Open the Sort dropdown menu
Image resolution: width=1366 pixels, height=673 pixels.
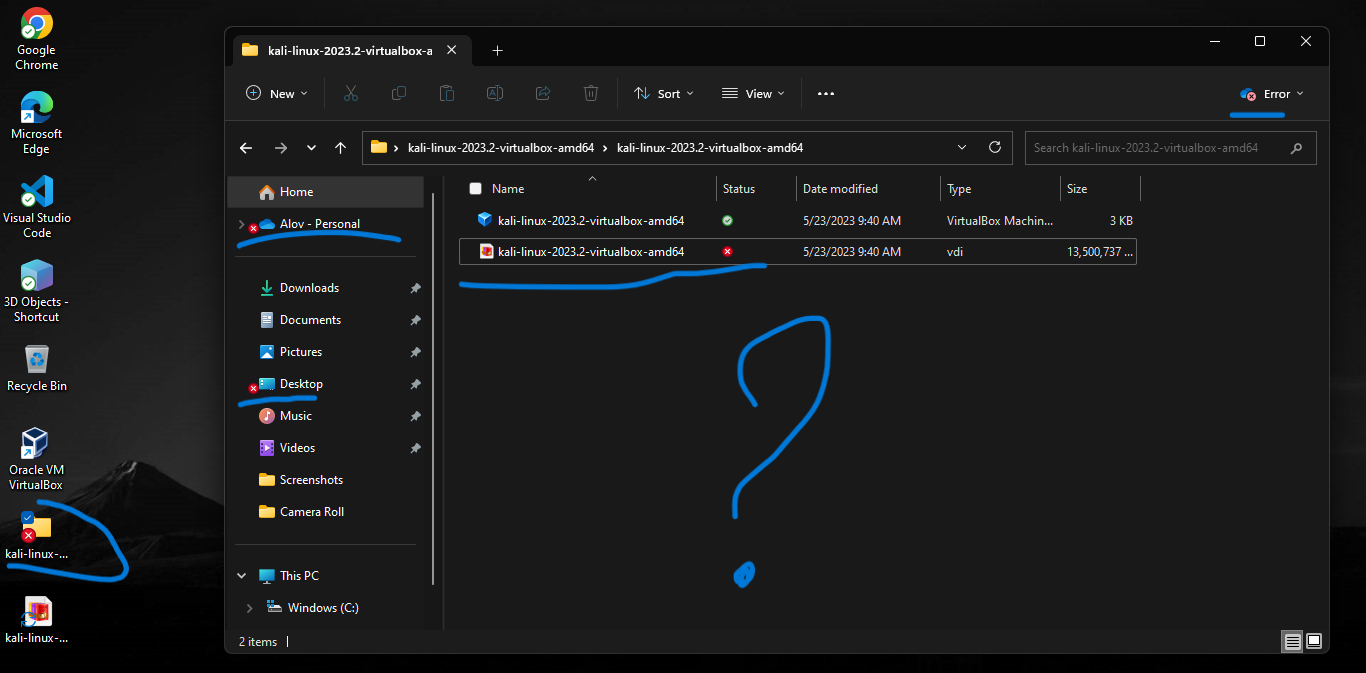(664, 93)
